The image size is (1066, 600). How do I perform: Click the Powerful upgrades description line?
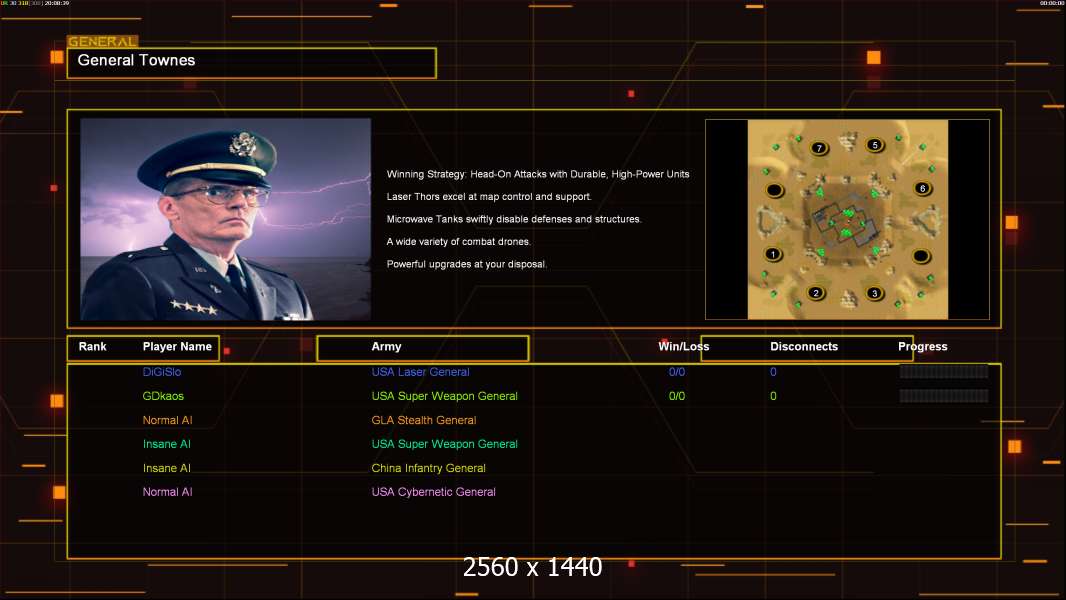[467, 264]
